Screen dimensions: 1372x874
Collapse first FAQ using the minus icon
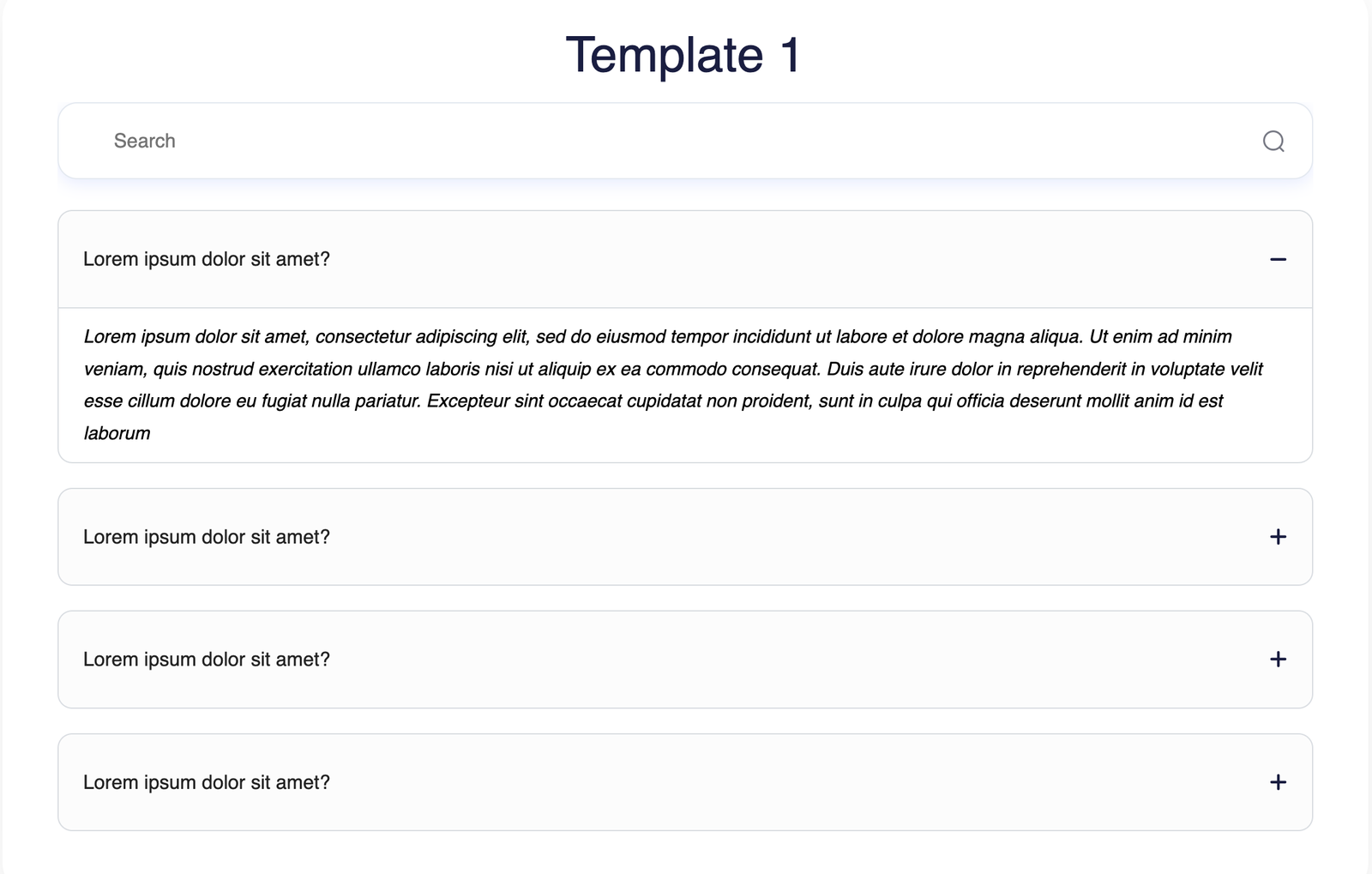(x=1278, y=259)
